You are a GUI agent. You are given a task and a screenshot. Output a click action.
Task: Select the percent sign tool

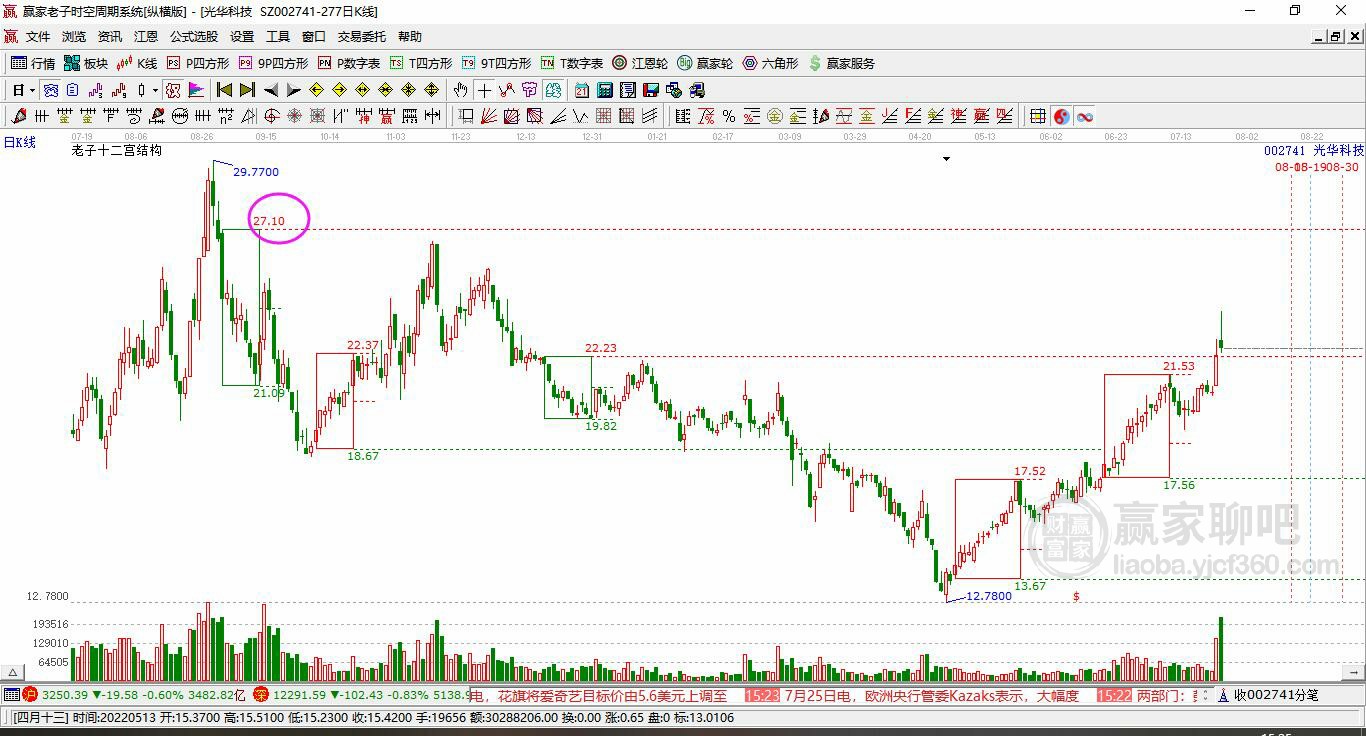(728, 116)
